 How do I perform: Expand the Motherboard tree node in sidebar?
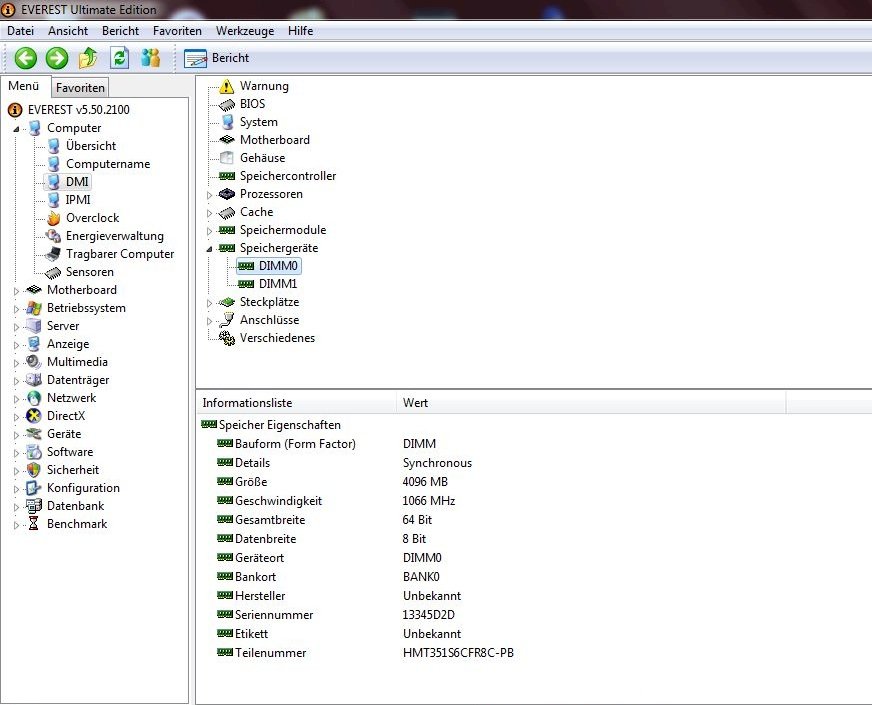16,291
